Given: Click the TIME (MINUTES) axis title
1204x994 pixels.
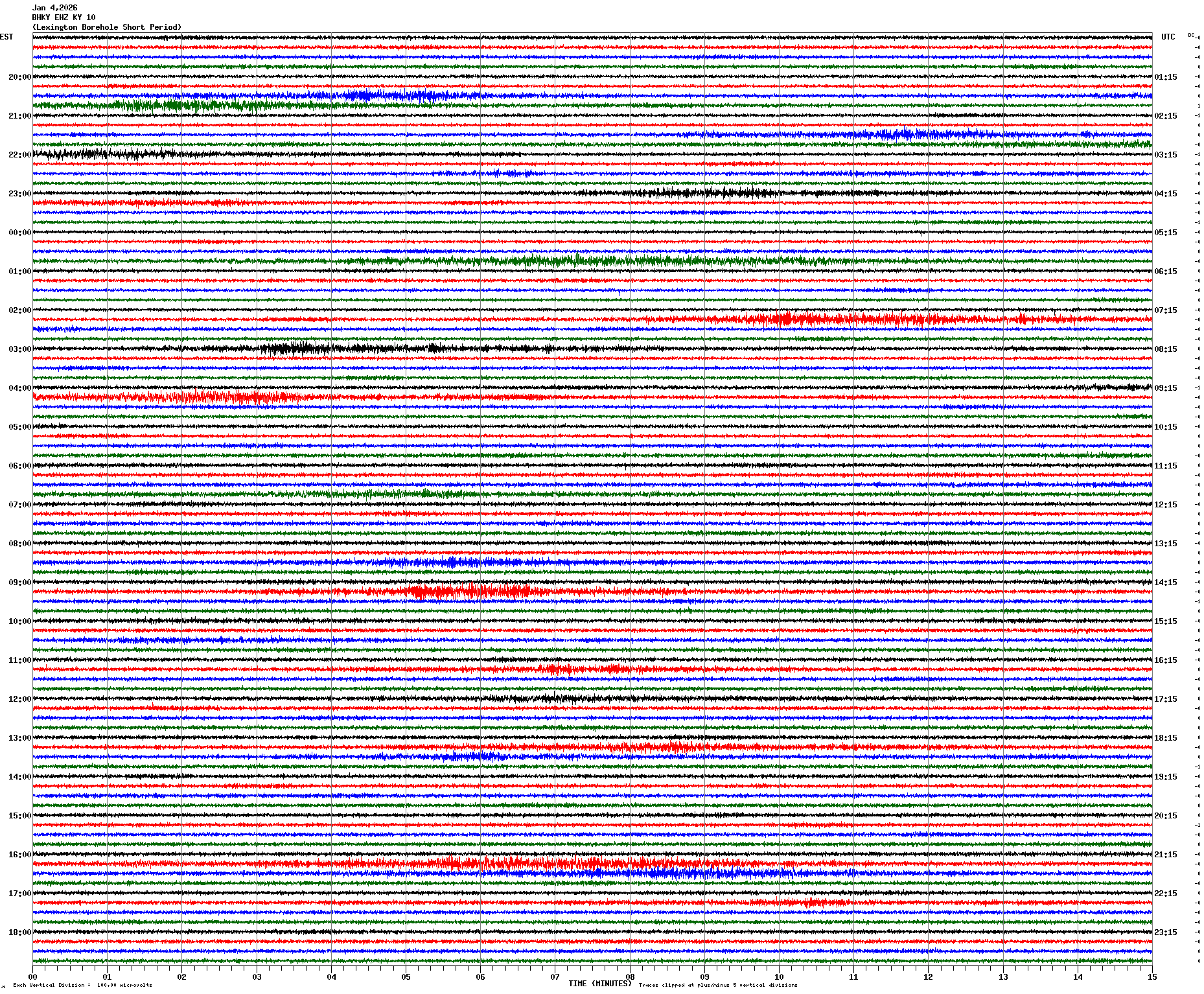Looking at the screenshot, I should 599,984.
